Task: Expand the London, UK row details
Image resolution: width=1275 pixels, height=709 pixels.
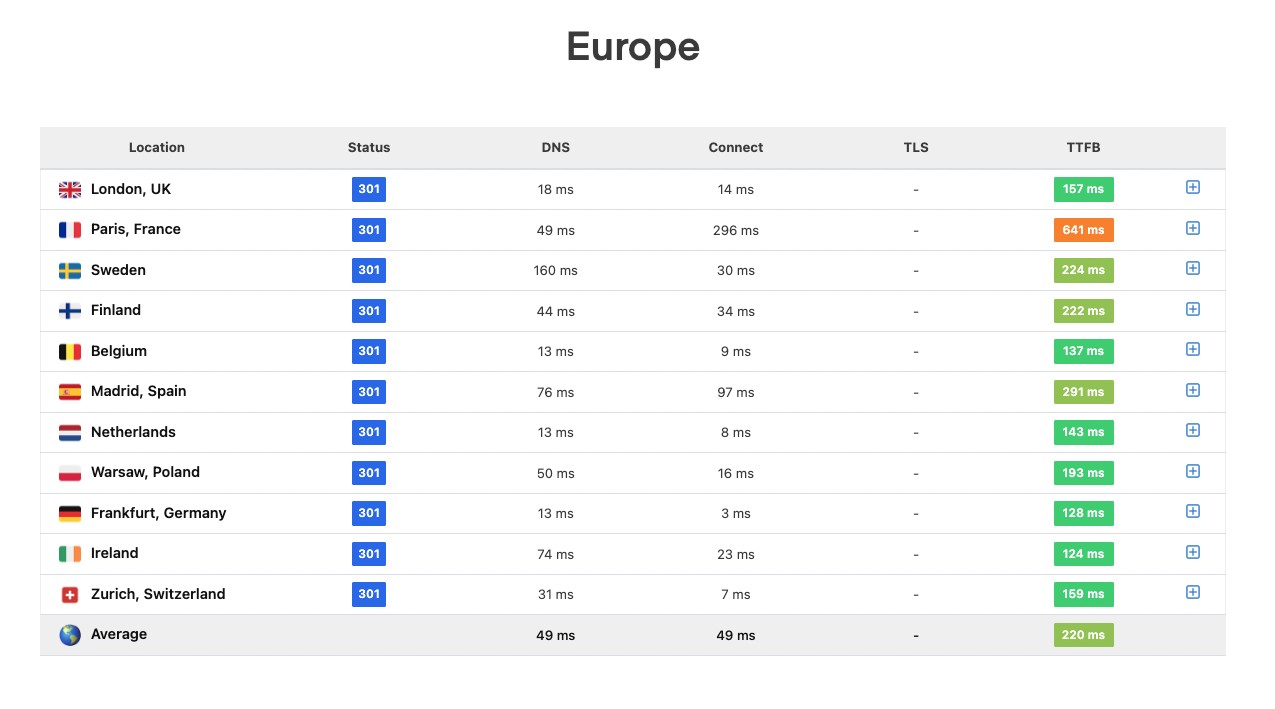Action: 1192,188
